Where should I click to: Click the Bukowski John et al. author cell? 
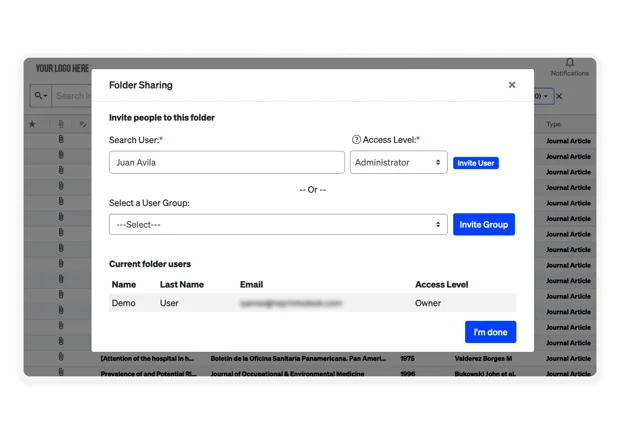coord(485,374)
